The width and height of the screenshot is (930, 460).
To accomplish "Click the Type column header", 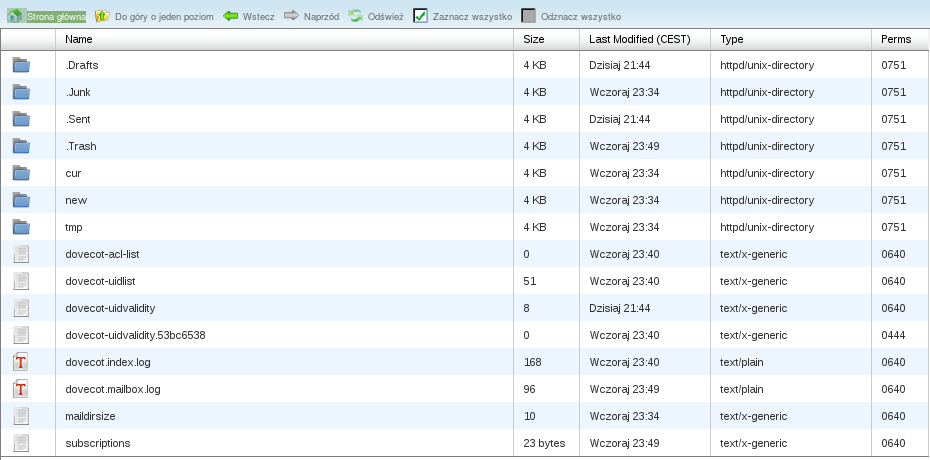I will click(x=732, y=39).
